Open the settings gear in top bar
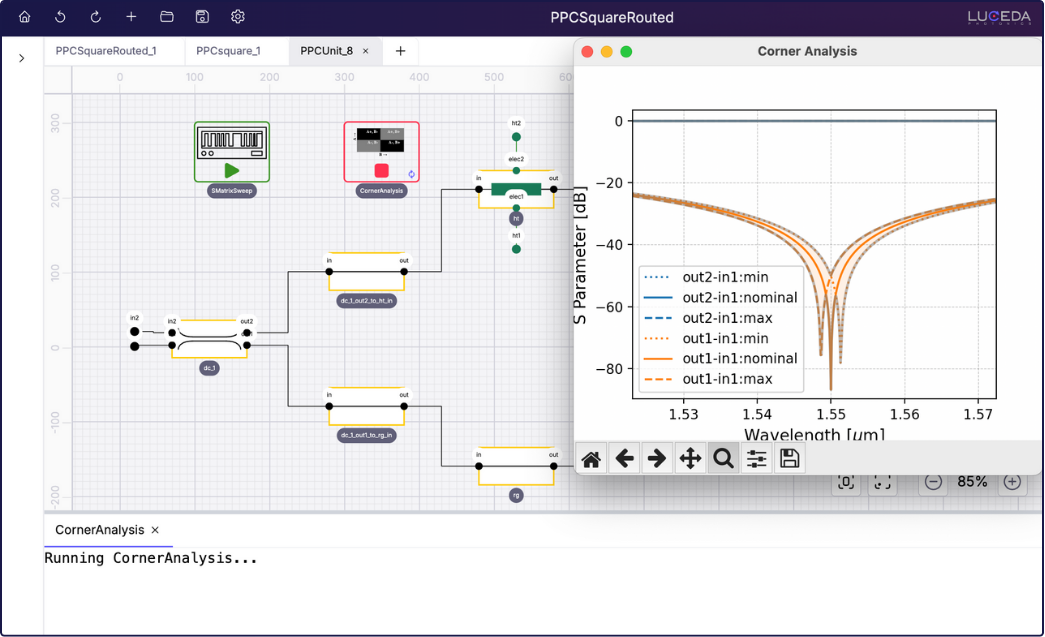The image size is (1045, 637). tap(238, 17)
